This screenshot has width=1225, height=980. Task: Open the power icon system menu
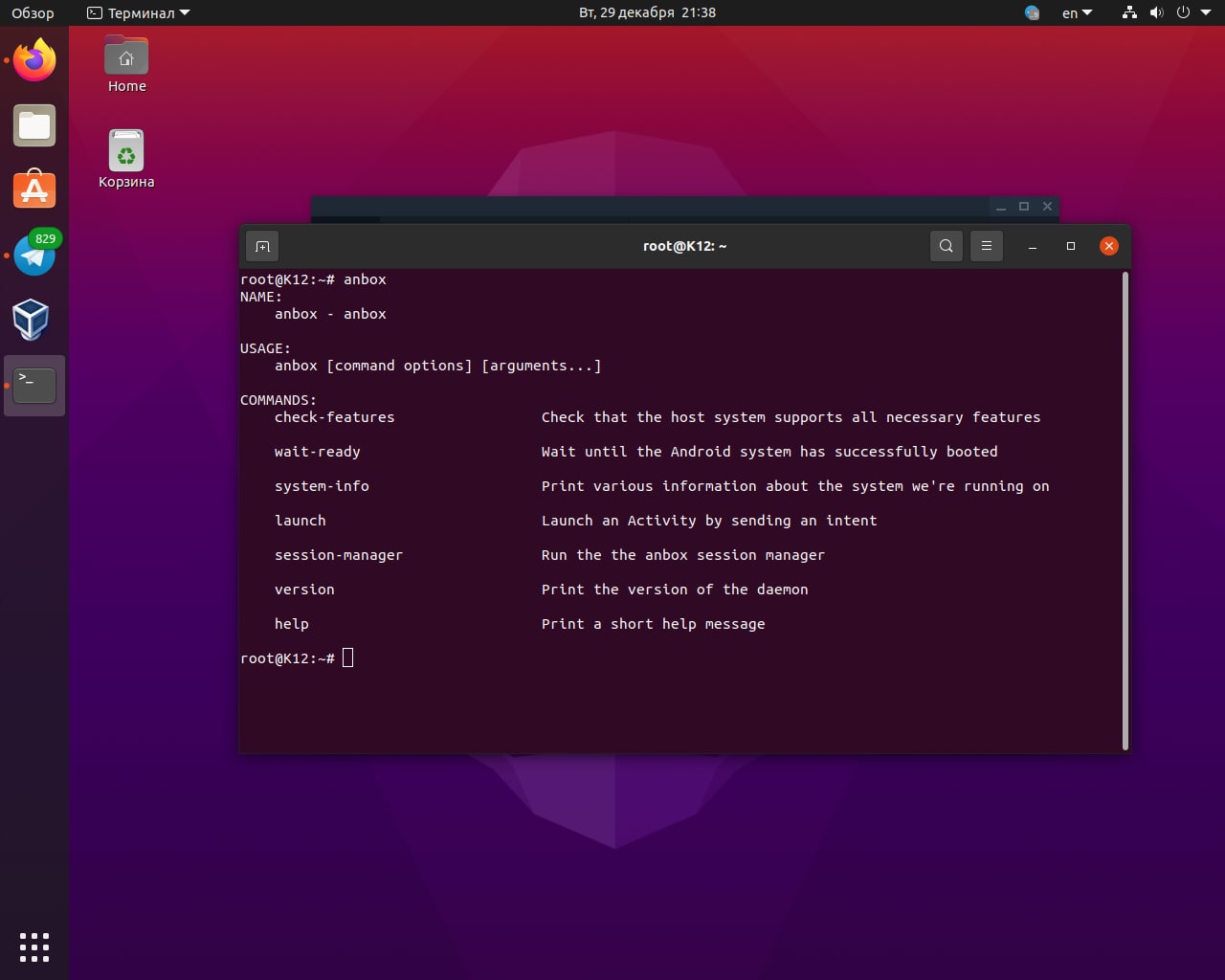click(1183, 12)
